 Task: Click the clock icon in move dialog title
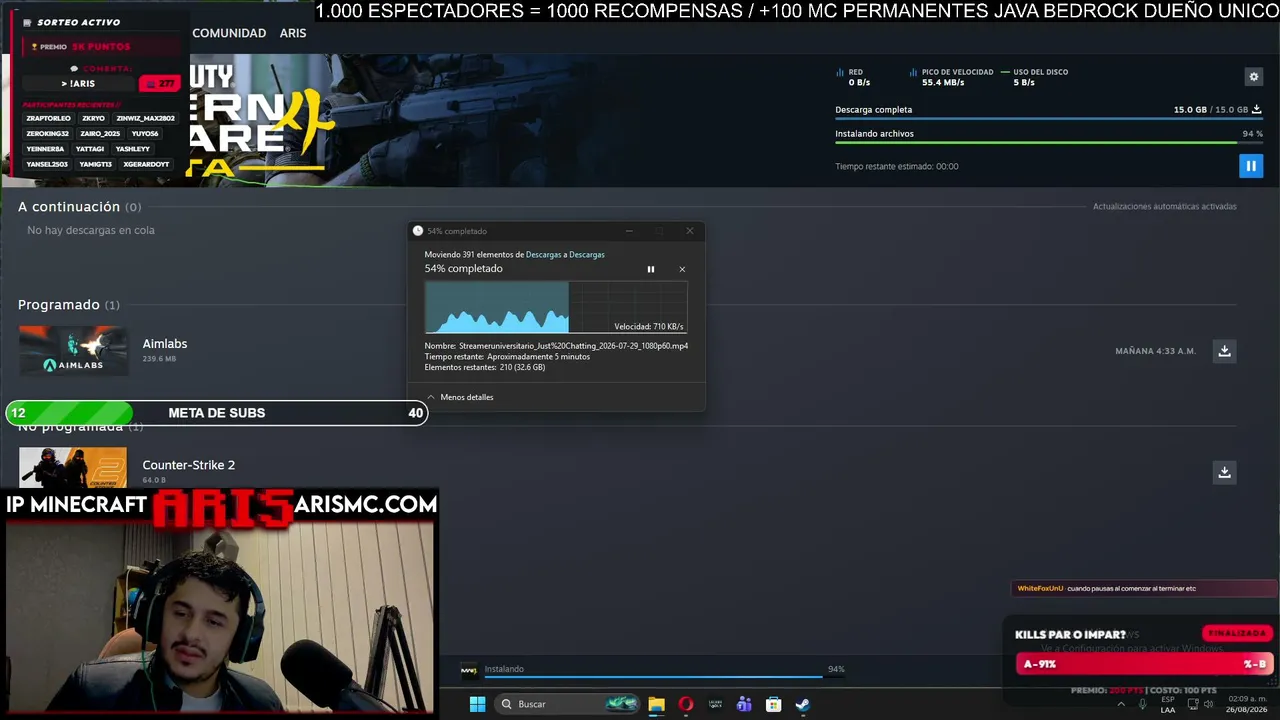(x=418, y=231)
